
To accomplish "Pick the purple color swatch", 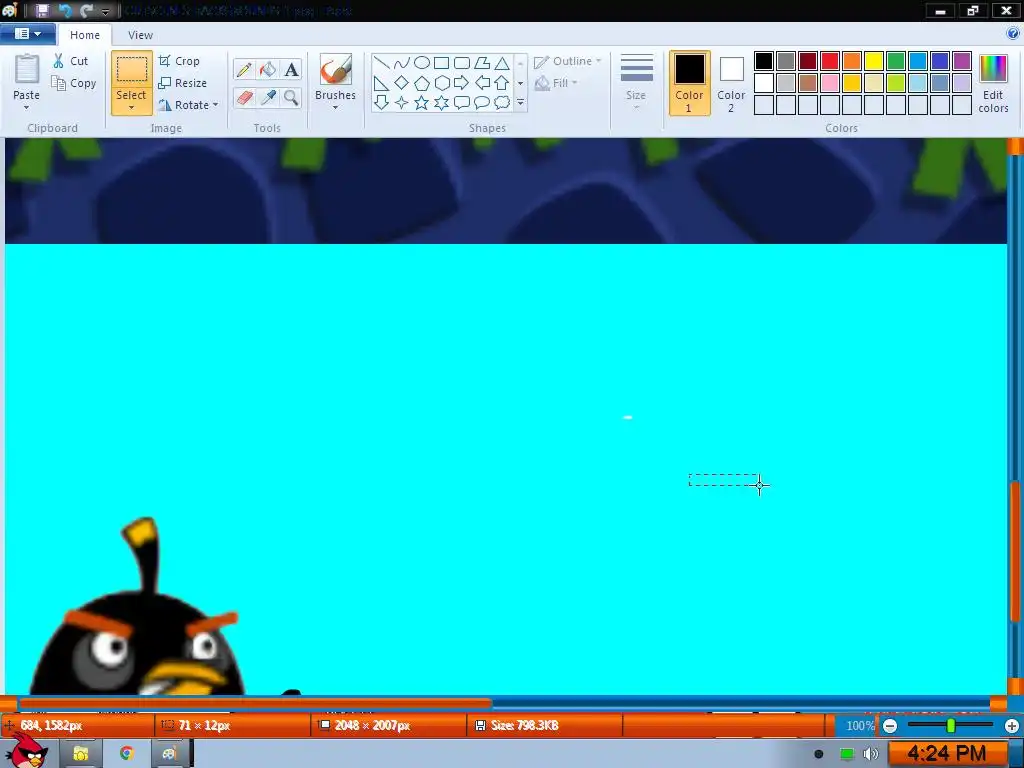I will click(962, 61).
